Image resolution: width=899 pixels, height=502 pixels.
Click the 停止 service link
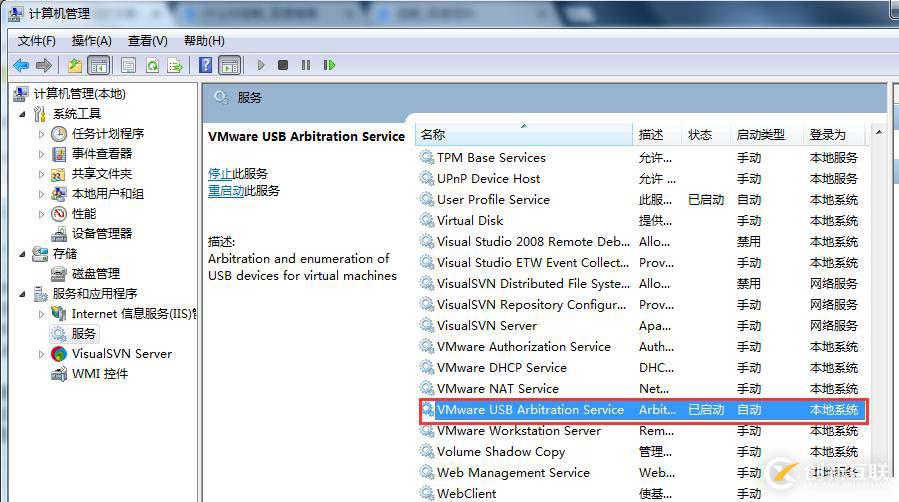(x=220, y=174)
